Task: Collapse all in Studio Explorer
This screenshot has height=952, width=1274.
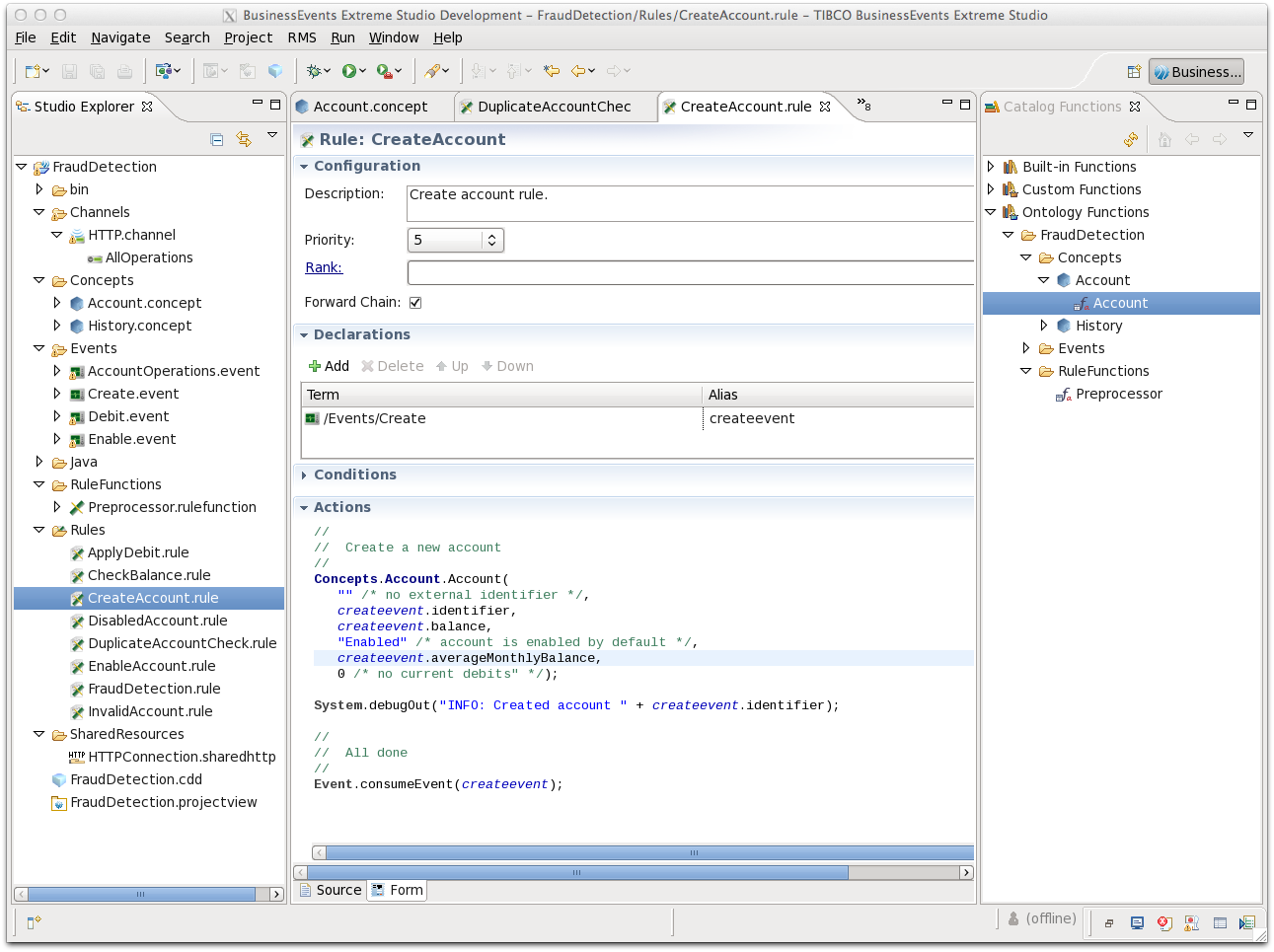Action: [x=217, y=140]
